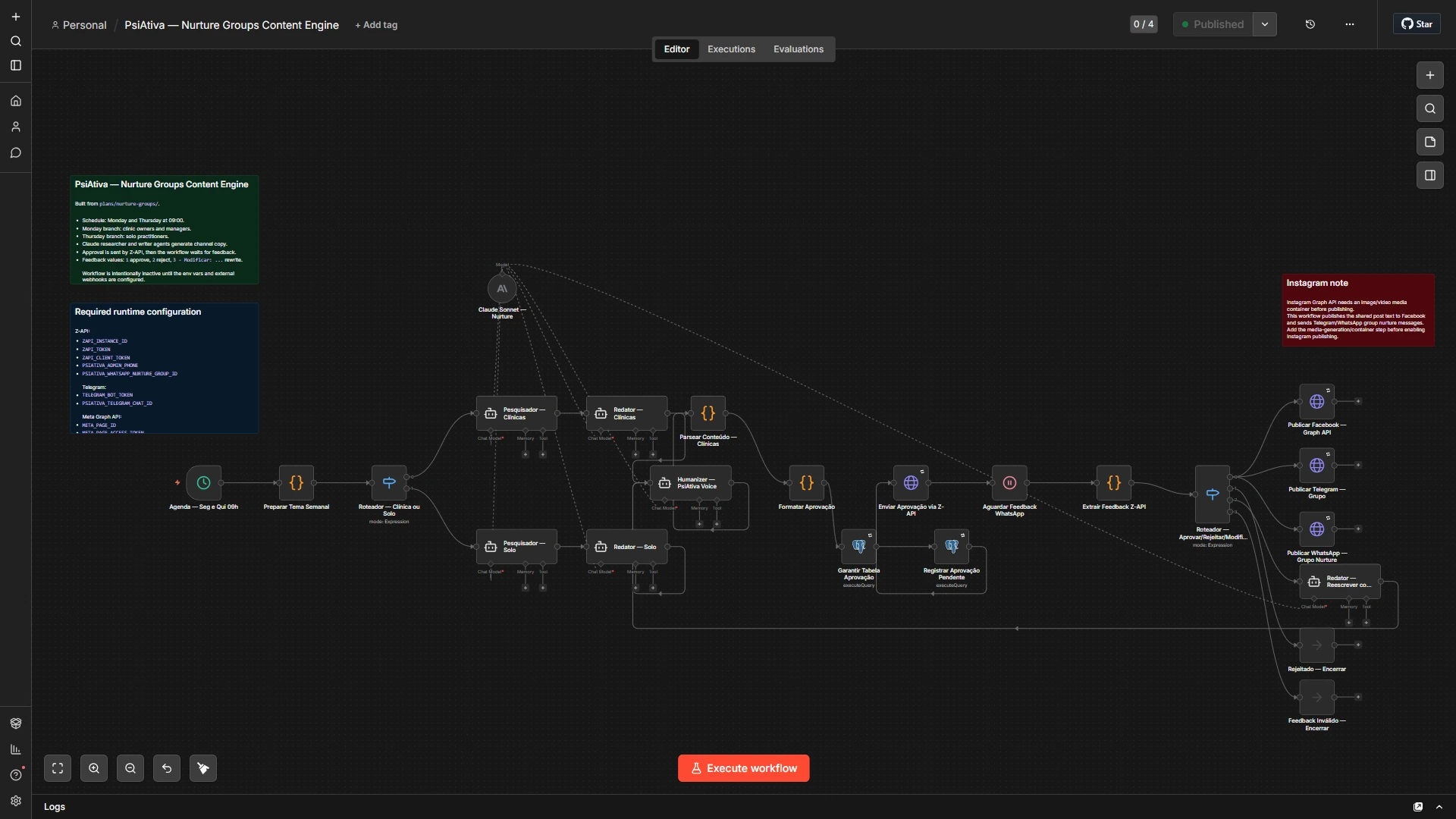The image size is (1456, 819).
Task: Select the Pesquisador Solo agent node
Action: click(516, 547)
